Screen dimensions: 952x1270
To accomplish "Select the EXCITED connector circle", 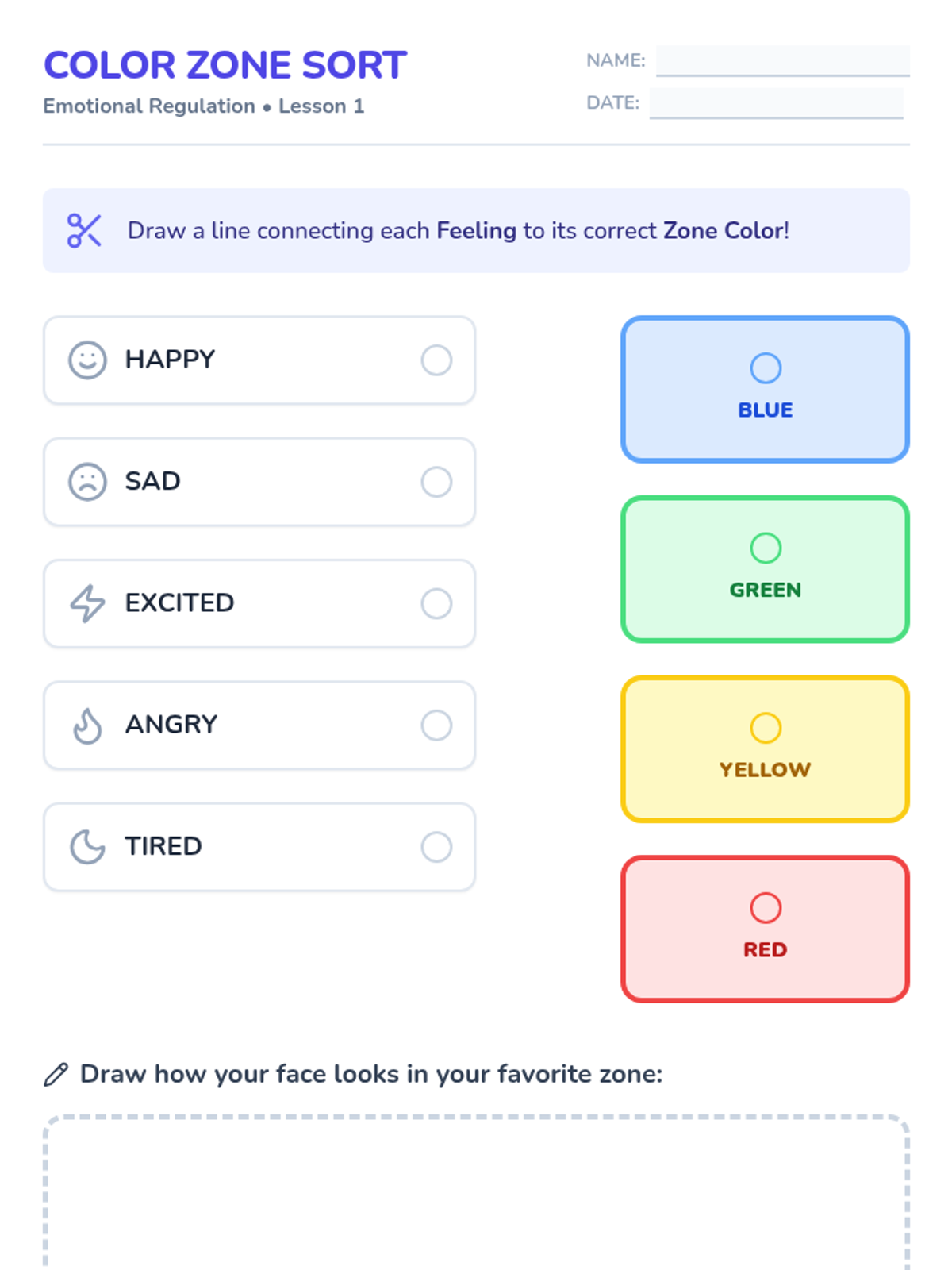I will (436, 603).
